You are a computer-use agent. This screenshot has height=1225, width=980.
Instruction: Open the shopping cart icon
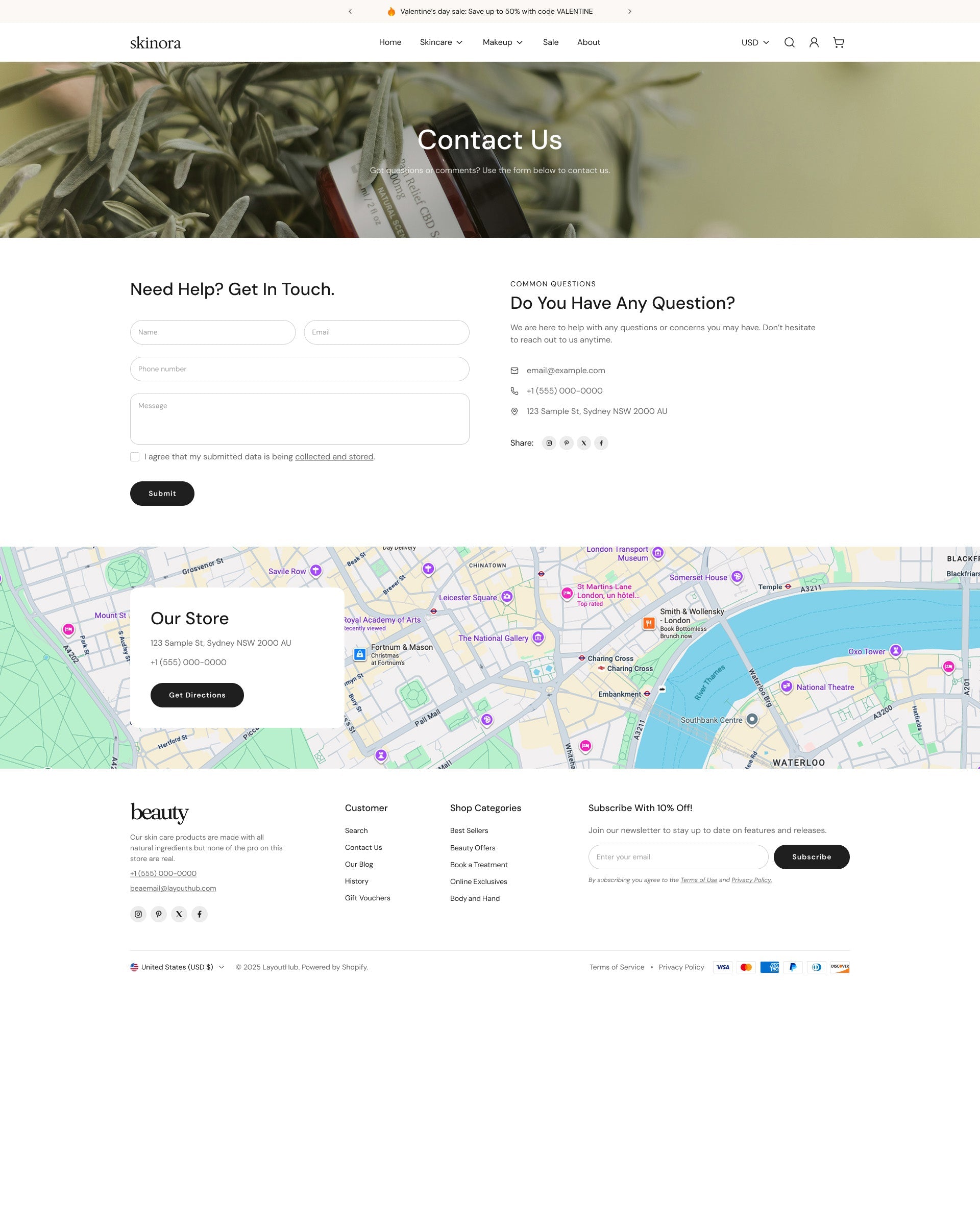tap(839, 42)
